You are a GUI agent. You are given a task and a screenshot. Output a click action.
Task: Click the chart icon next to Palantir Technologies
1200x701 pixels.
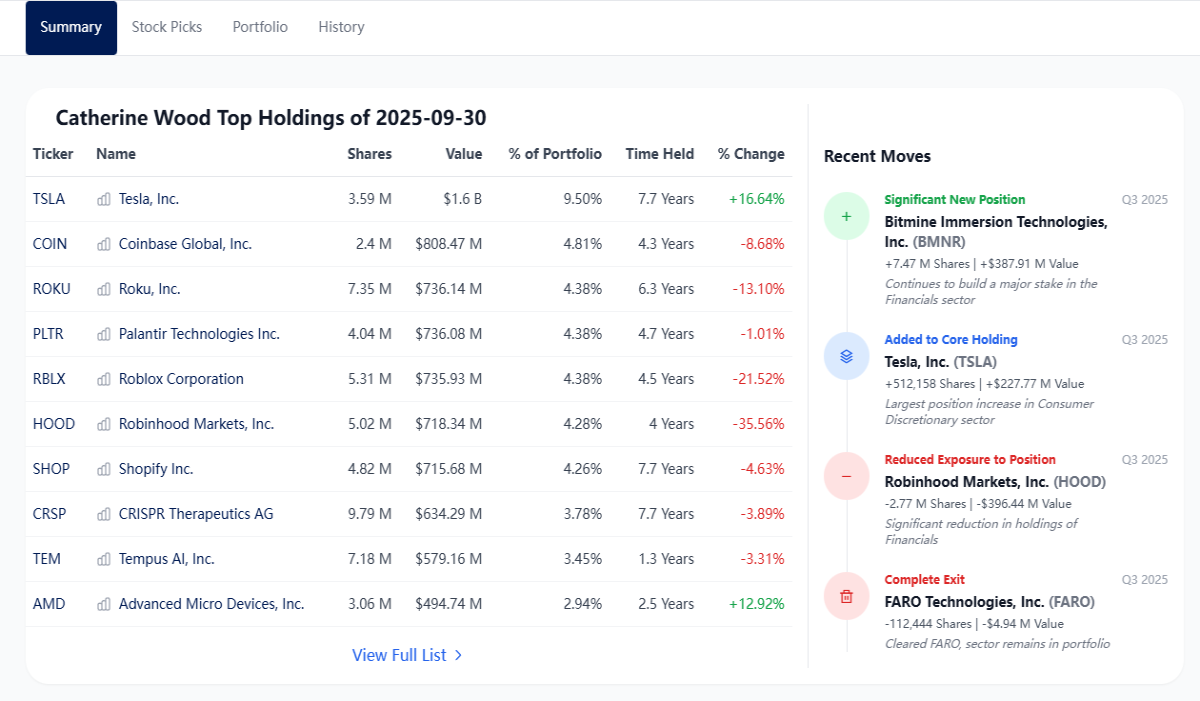click(x=104, y=334)
